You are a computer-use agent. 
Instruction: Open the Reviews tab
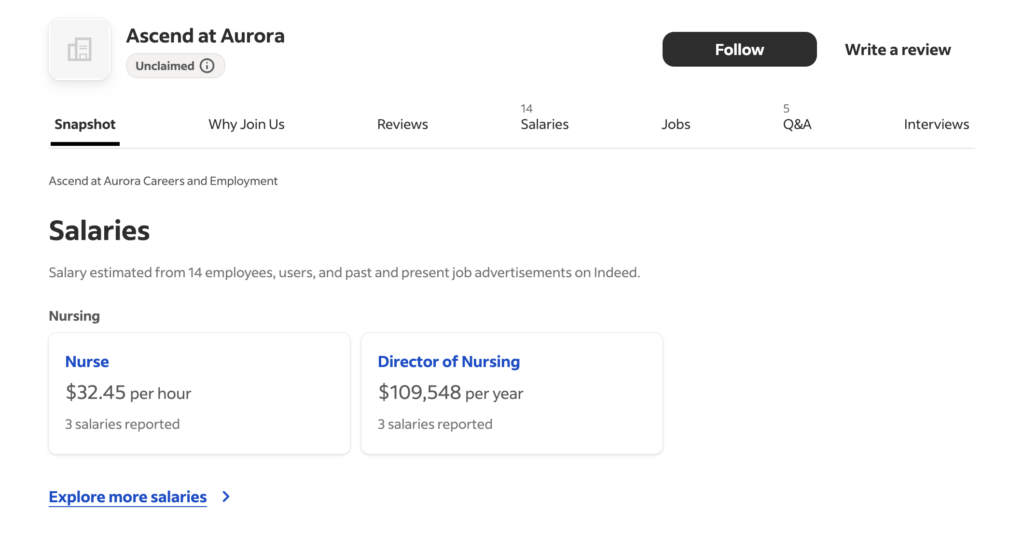click(x=402, y=124)
